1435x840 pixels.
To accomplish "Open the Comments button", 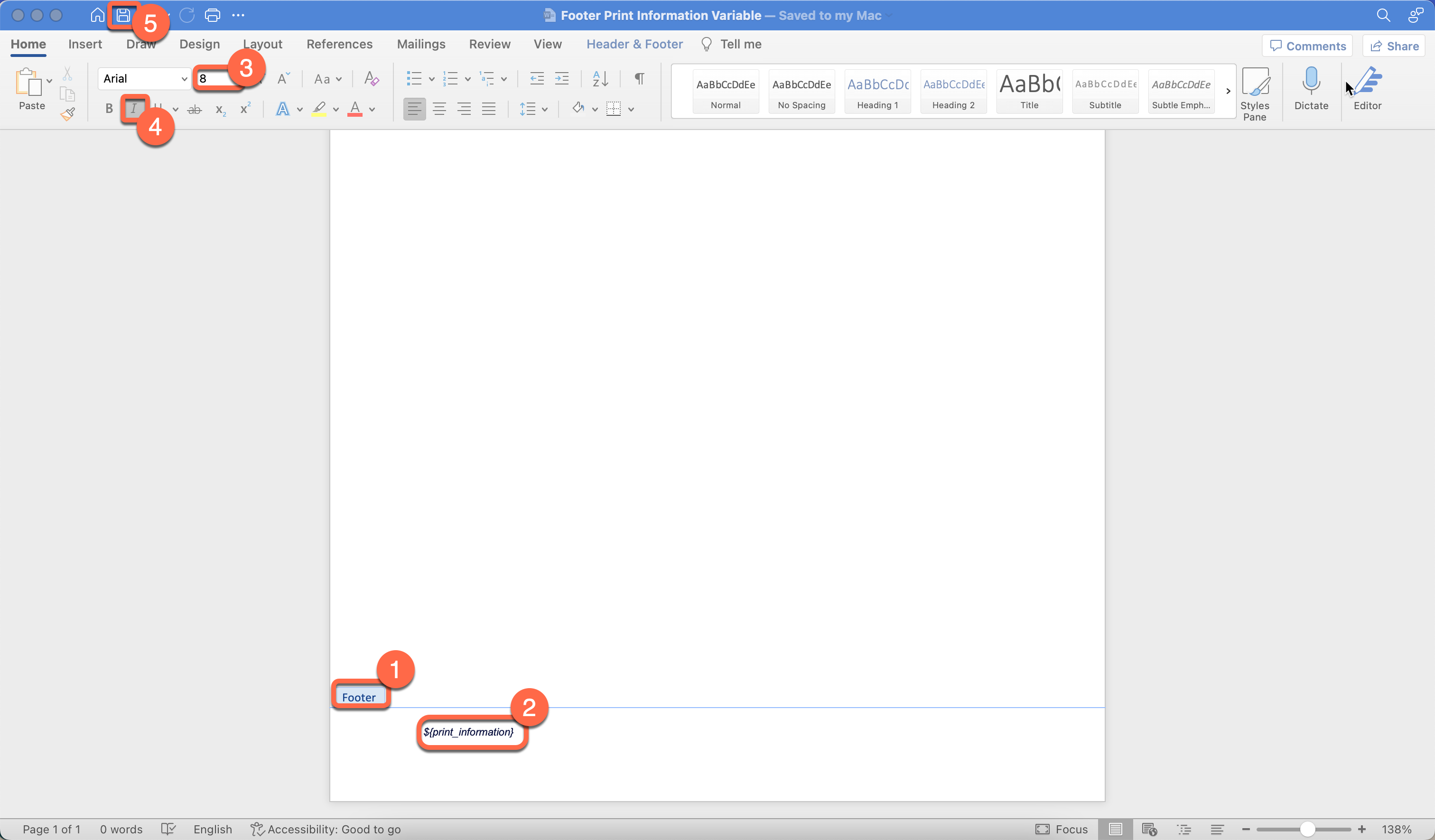I will pyautogui.click(x=1307, y=46).
